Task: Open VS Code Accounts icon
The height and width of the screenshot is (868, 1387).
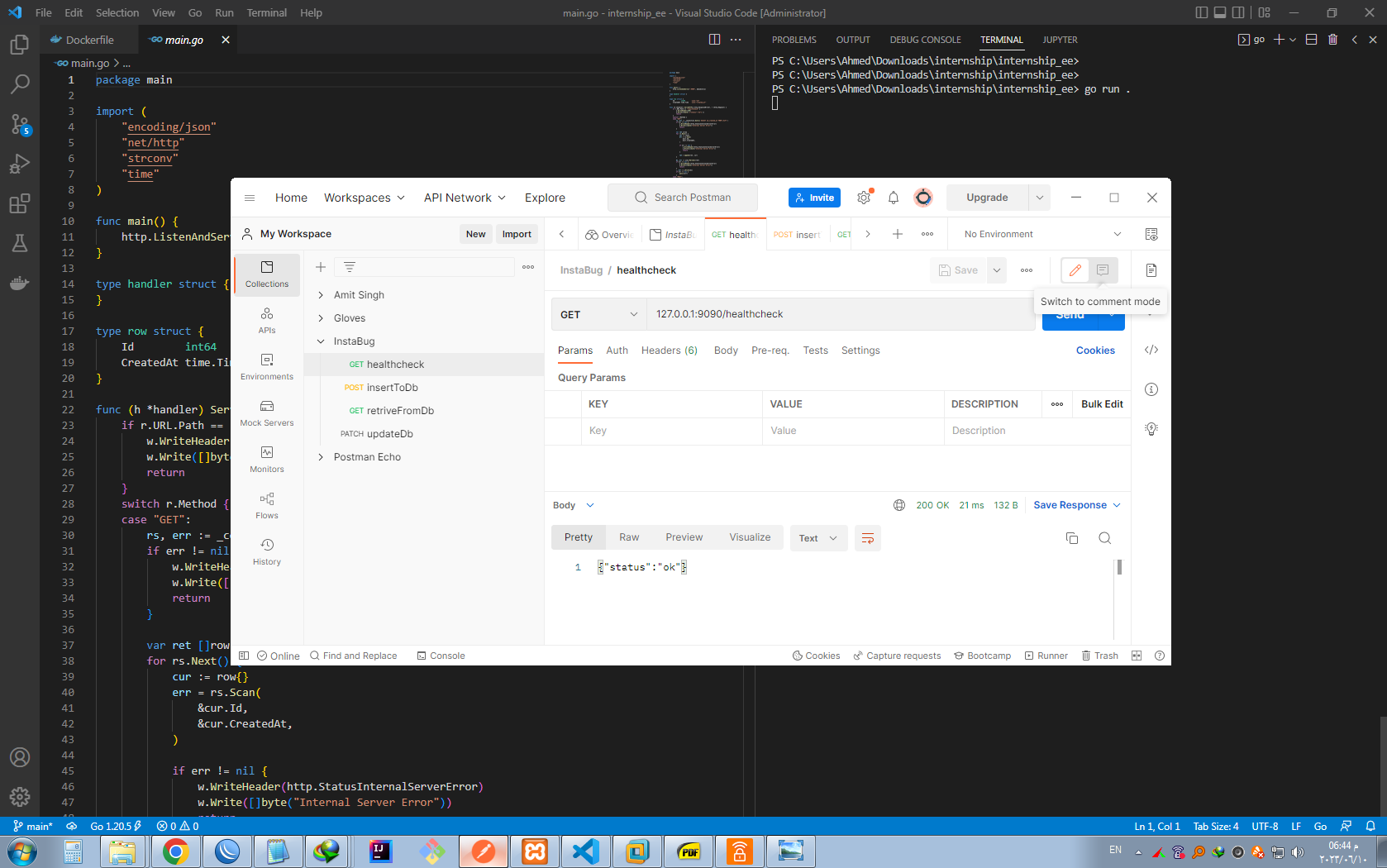Action: pyautogui.click(x=20, y=757)
